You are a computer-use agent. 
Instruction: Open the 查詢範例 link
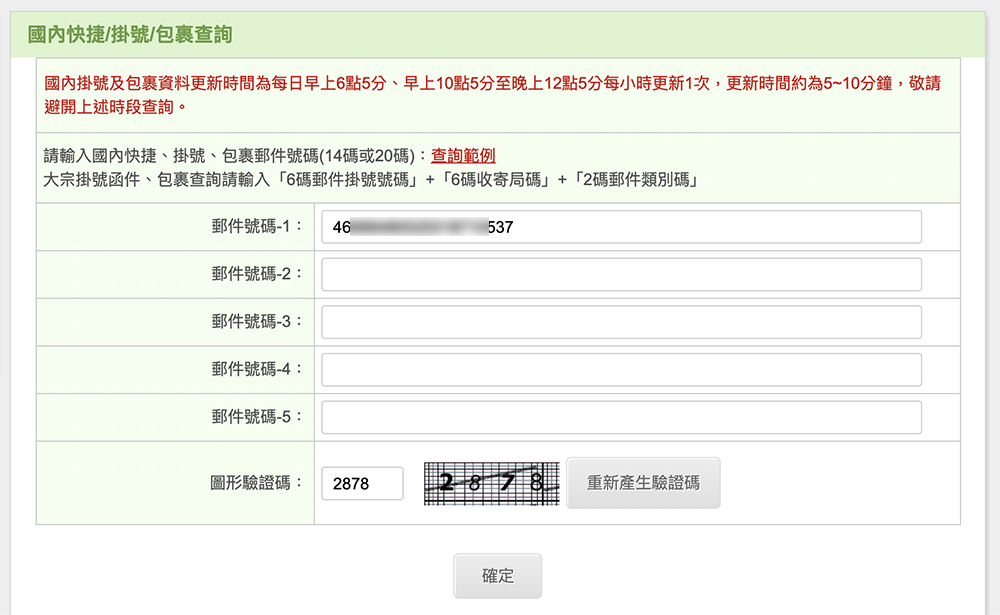coord(463,156)
